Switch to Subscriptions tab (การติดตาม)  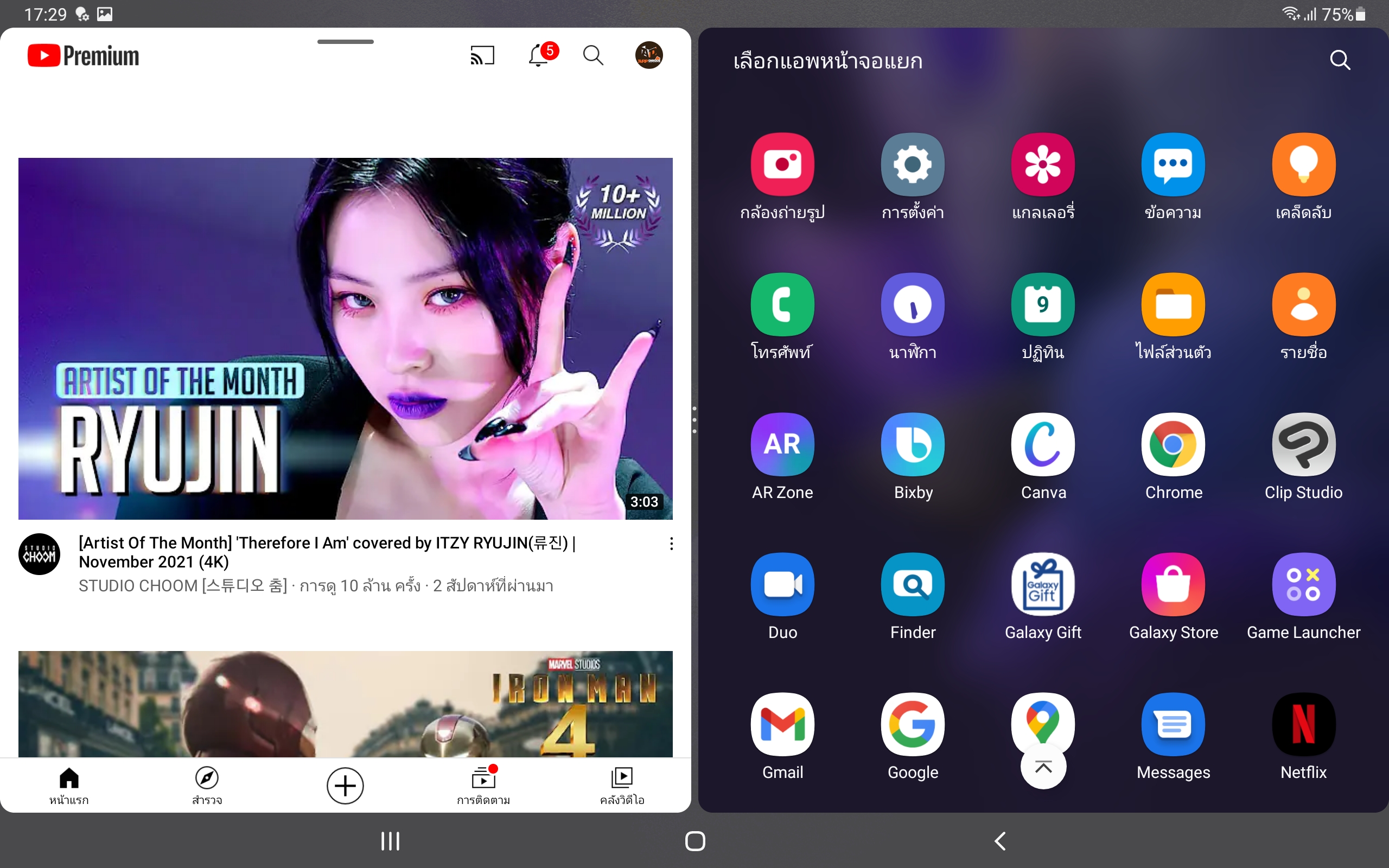483,786
